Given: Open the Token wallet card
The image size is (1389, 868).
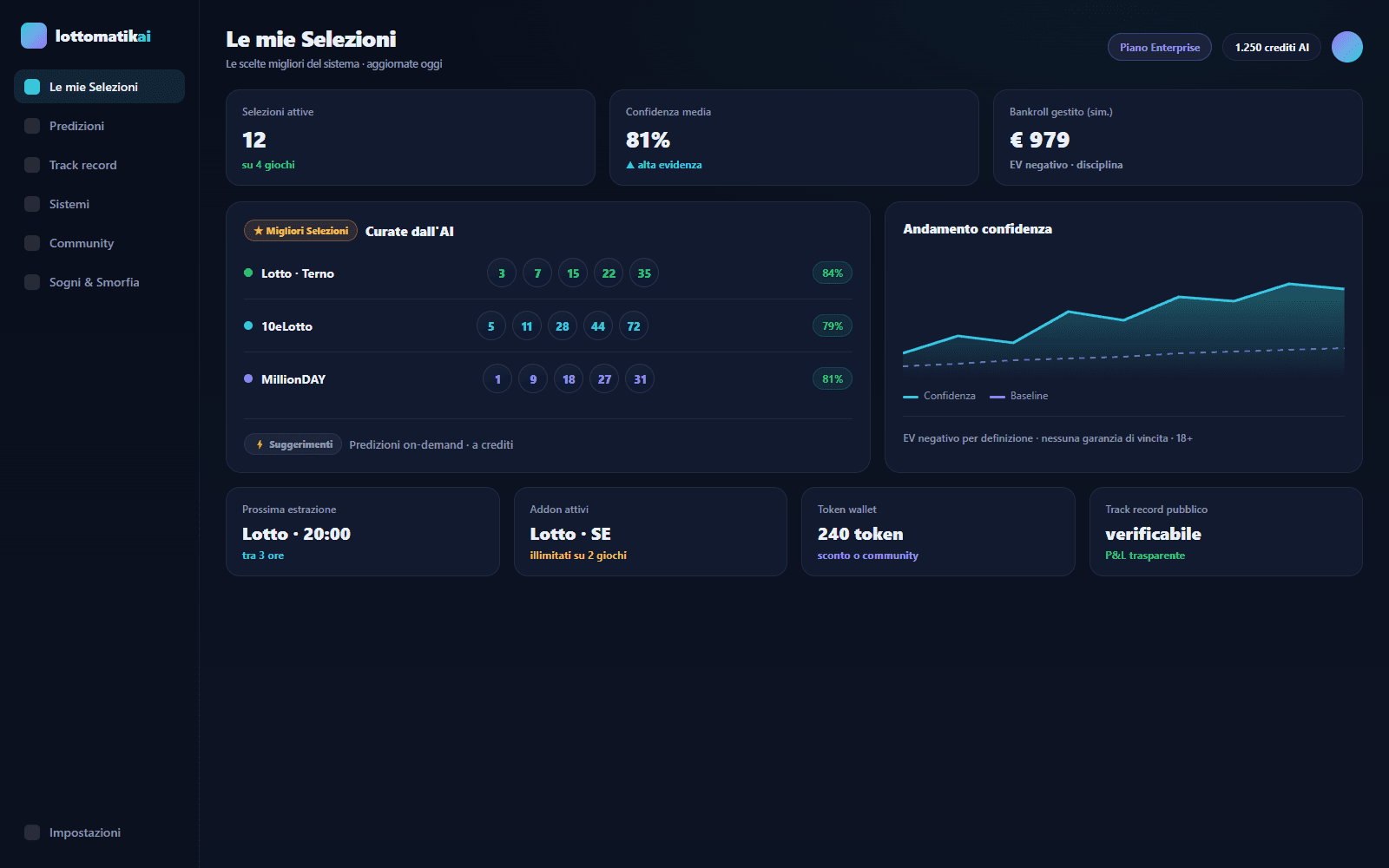Looking at the screenshot, I should point(938,531).
